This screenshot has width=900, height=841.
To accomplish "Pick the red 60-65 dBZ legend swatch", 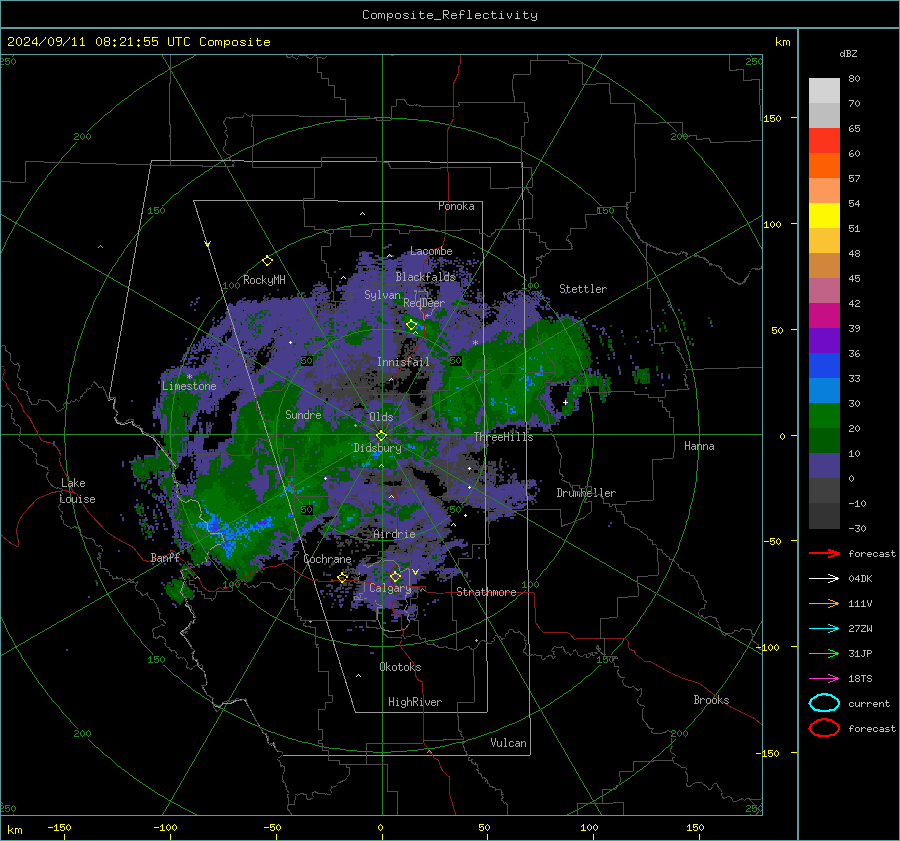I will click(824, 141).
